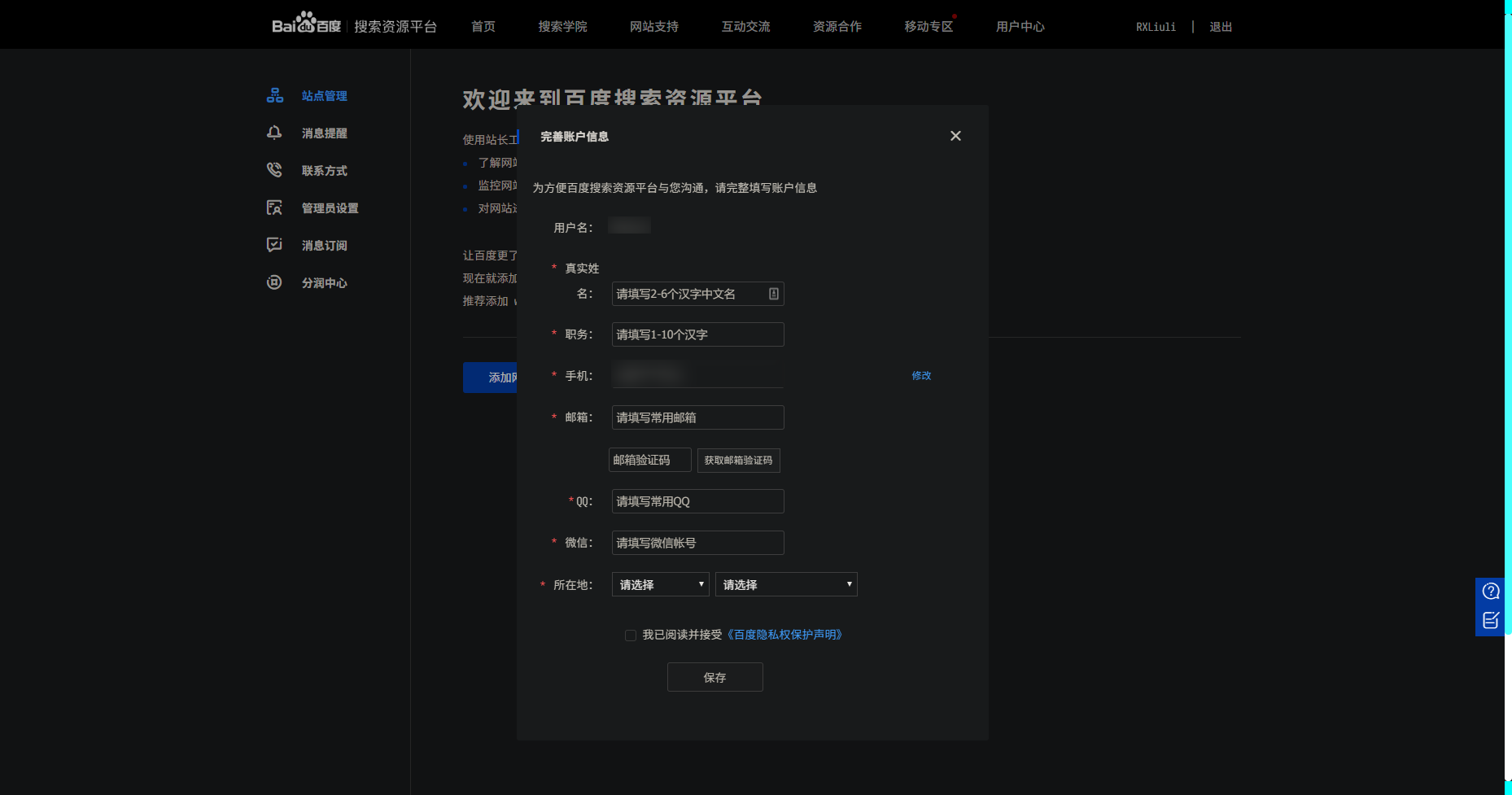This screenshot has width=1512, height=795.
Task: Select 消息订阅 label in sidebar
Action: [x=325, y=246]
